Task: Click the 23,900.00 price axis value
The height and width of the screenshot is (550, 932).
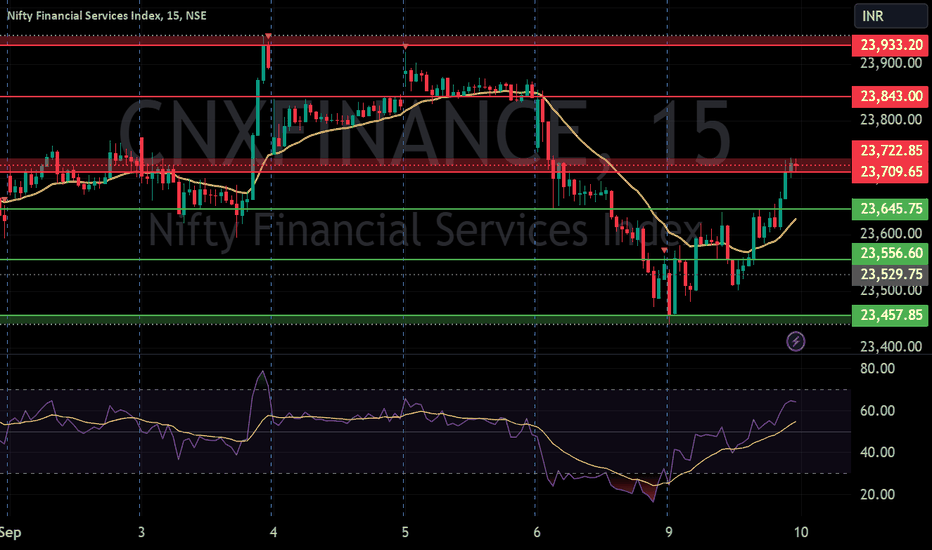Action: point(891,63)
